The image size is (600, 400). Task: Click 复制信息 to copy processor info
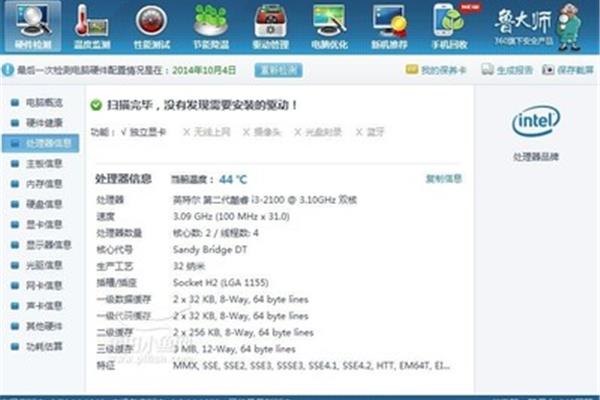[444, 179]
